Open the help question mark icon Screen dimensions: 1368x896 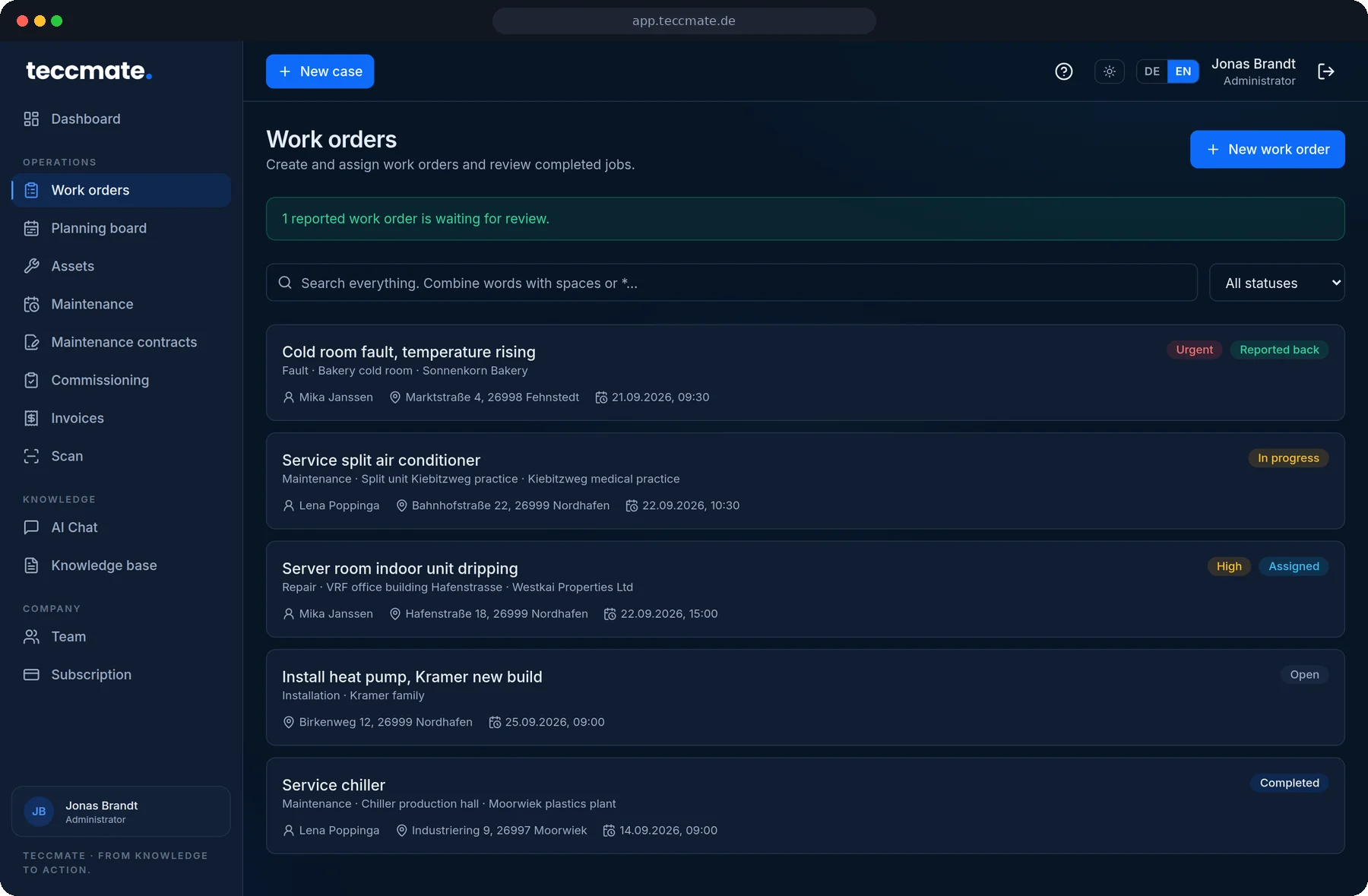click(1064, 71)
